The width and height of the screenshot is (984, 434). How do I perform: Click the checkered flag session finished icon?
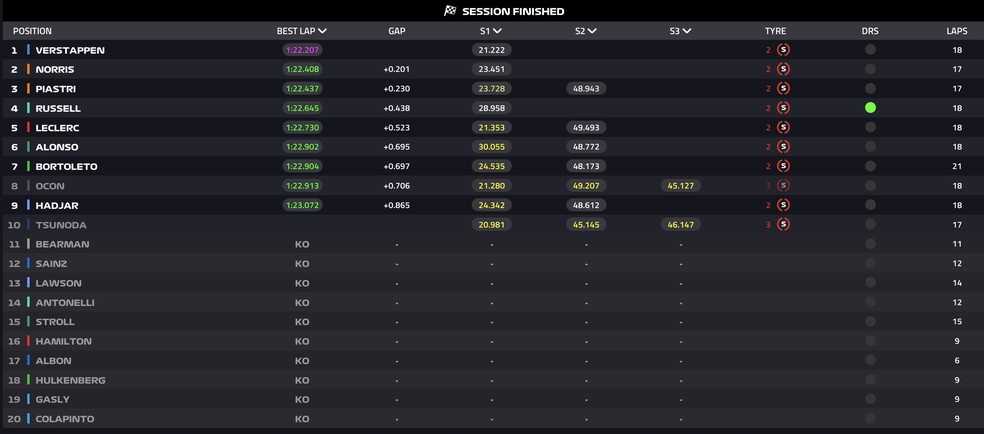[450, 11]
